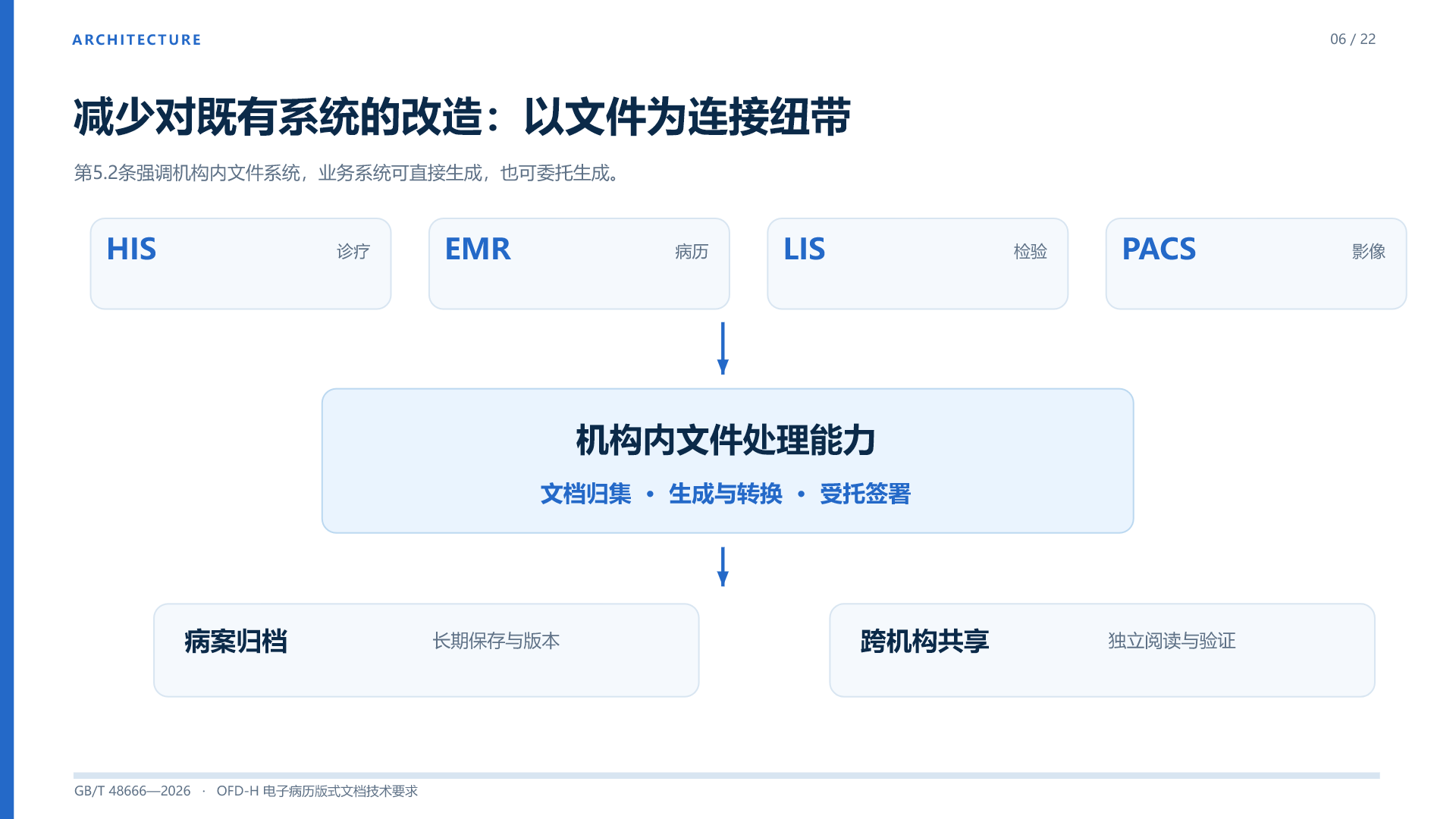
Task: Select the slide title 减少对既有系统的改造
Action: 462,117
